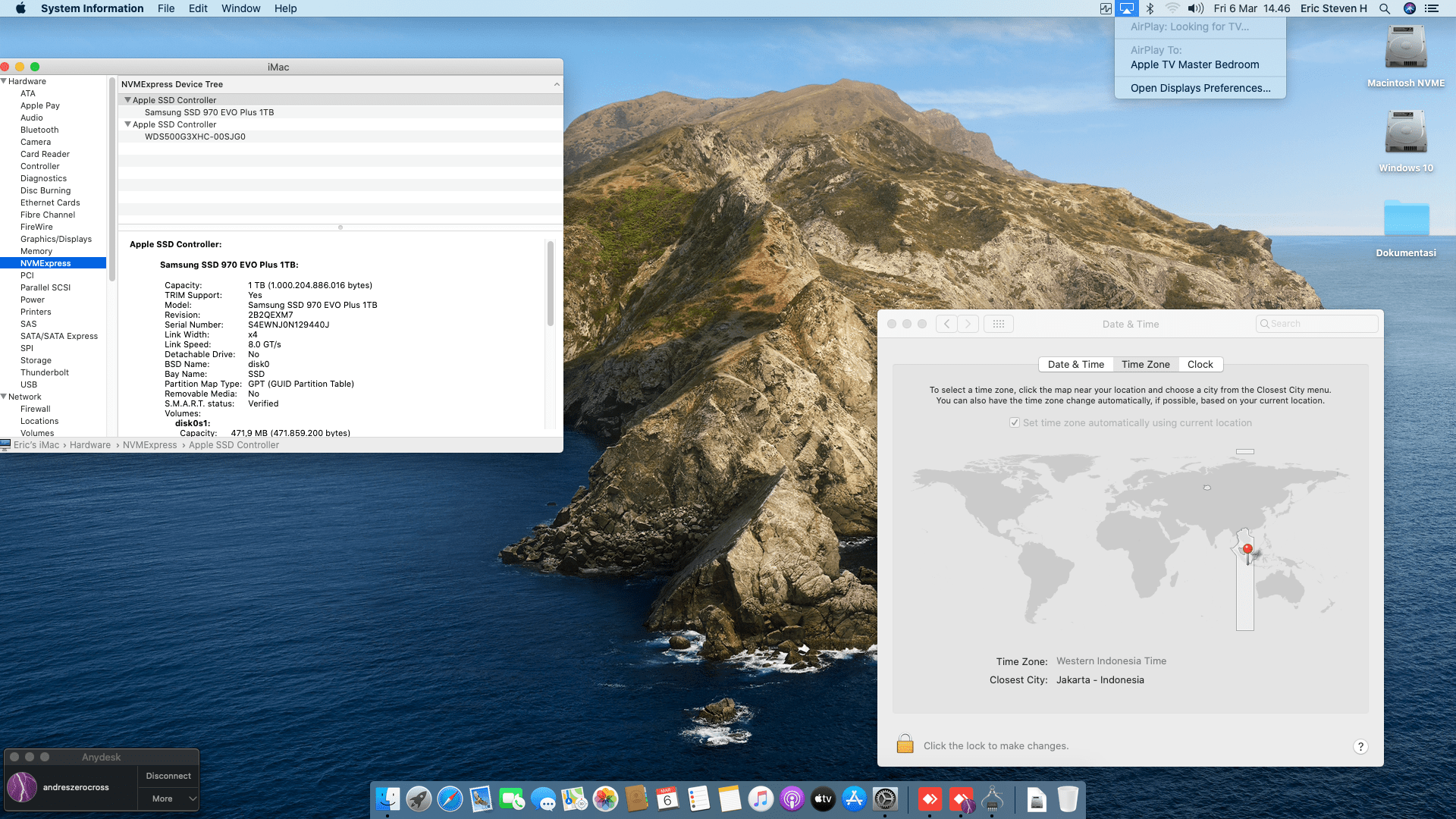Collapse the Hardware section in sidebar
Viewport: 1456px width, 819px height.
pos(5,81)
